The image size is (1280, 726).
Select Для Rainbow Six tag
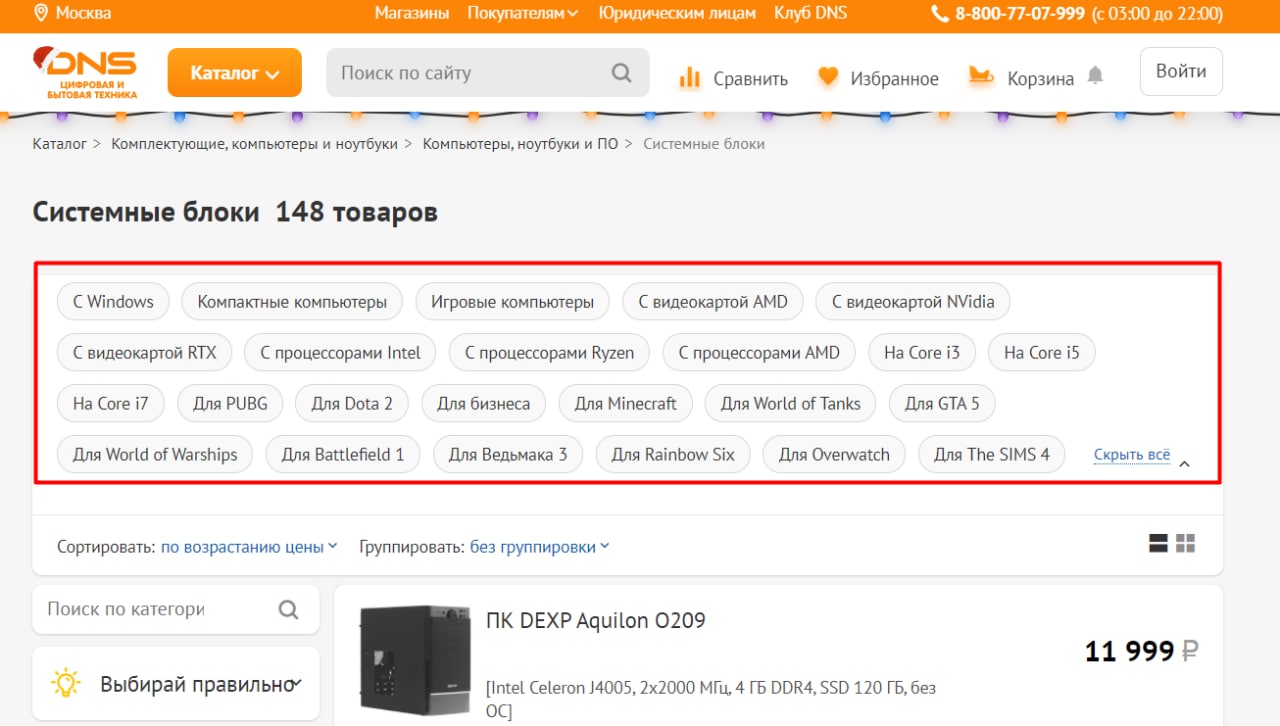[x=673, y=455]
